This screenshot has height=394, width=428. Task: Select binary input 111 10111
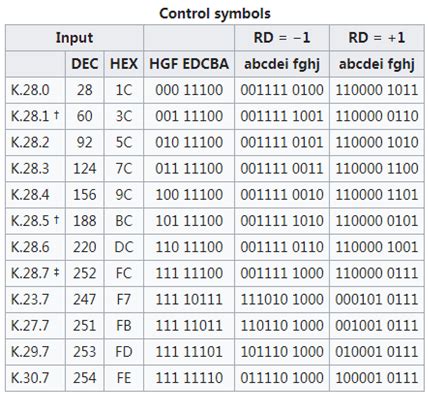point(189,299)
